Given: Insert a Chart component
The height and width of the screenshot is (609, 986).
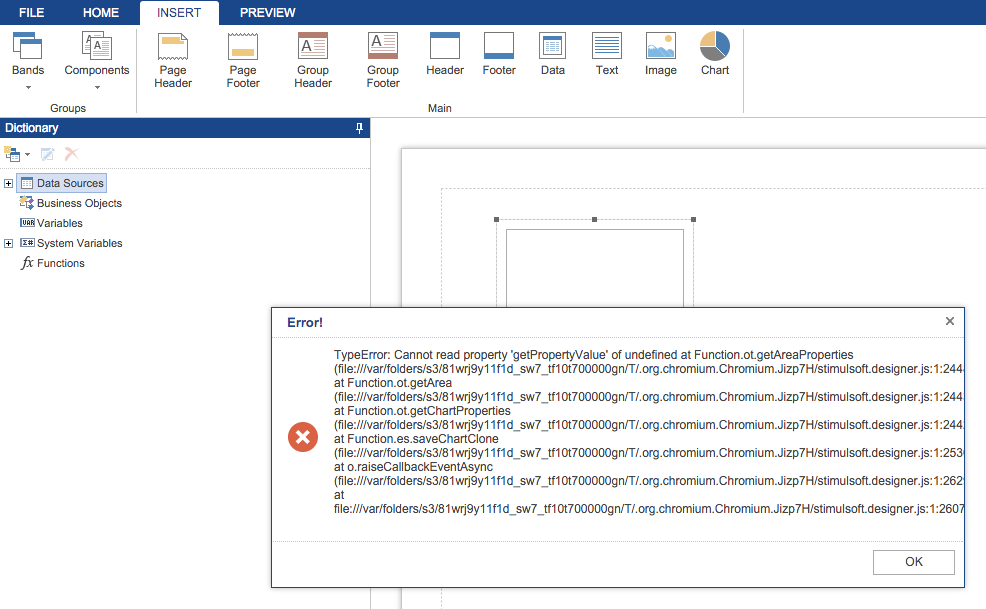Looking at the screenshot, I should click(x=715, y=55).
